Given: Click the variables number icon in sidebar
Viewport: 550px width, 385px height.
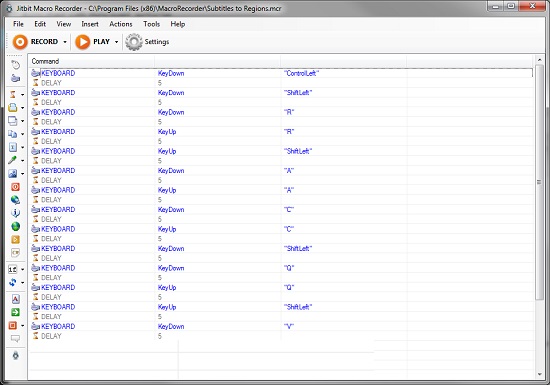Looking at the screenshot, I should tap(13, 269).
